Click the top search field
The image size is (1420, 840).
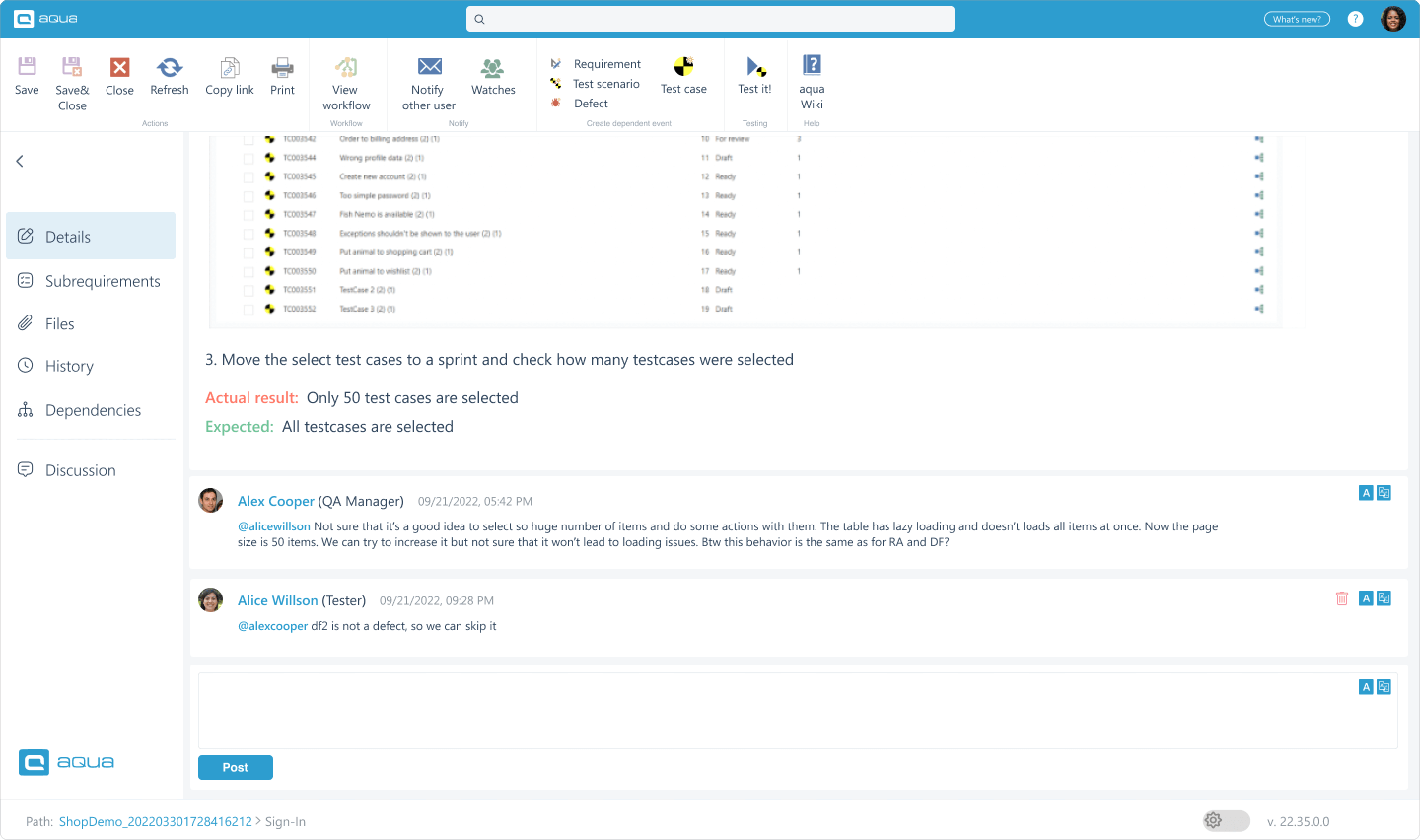(710, 19)
